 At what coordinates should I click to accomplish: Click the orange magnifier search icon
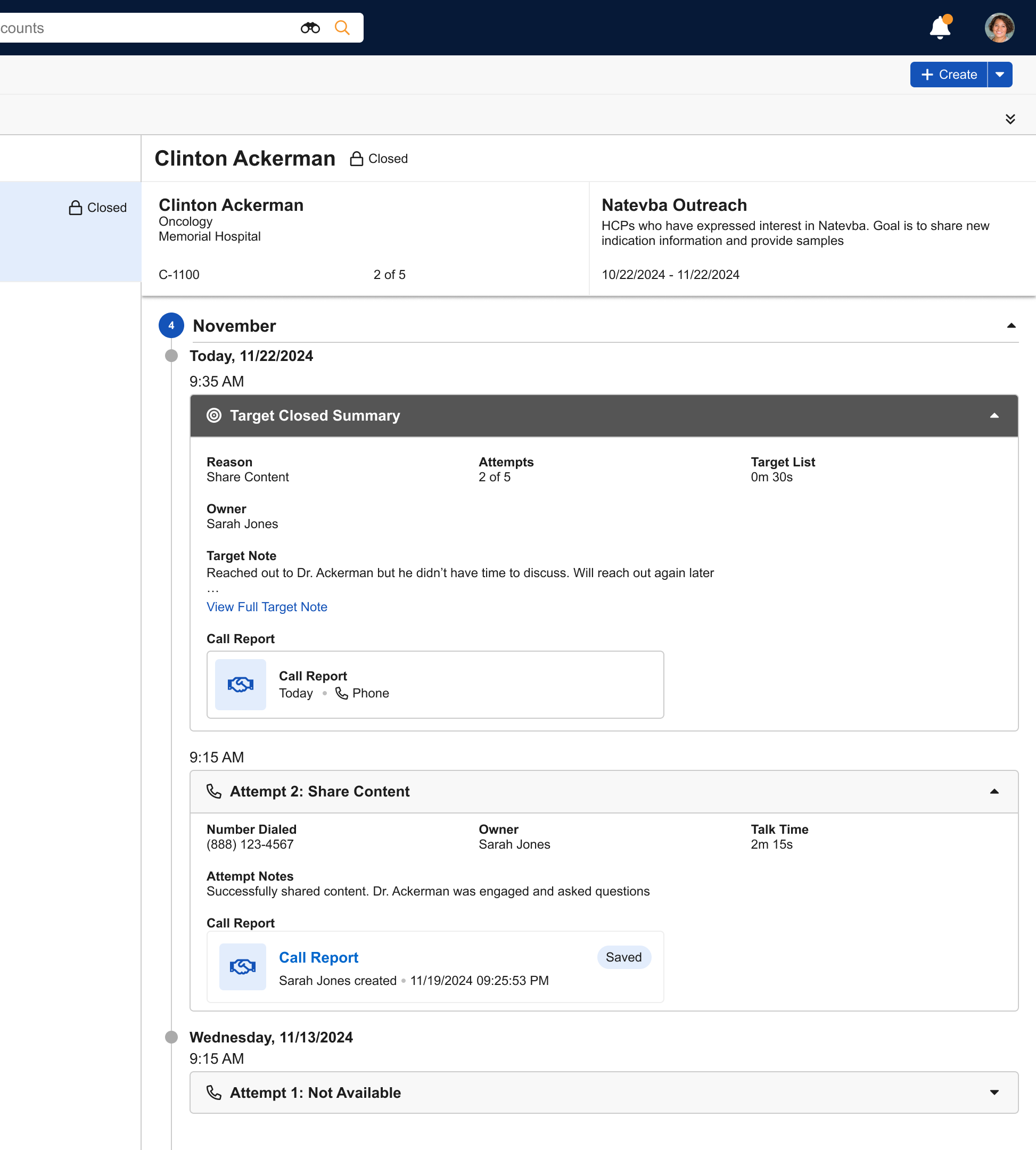click(342, 28)
